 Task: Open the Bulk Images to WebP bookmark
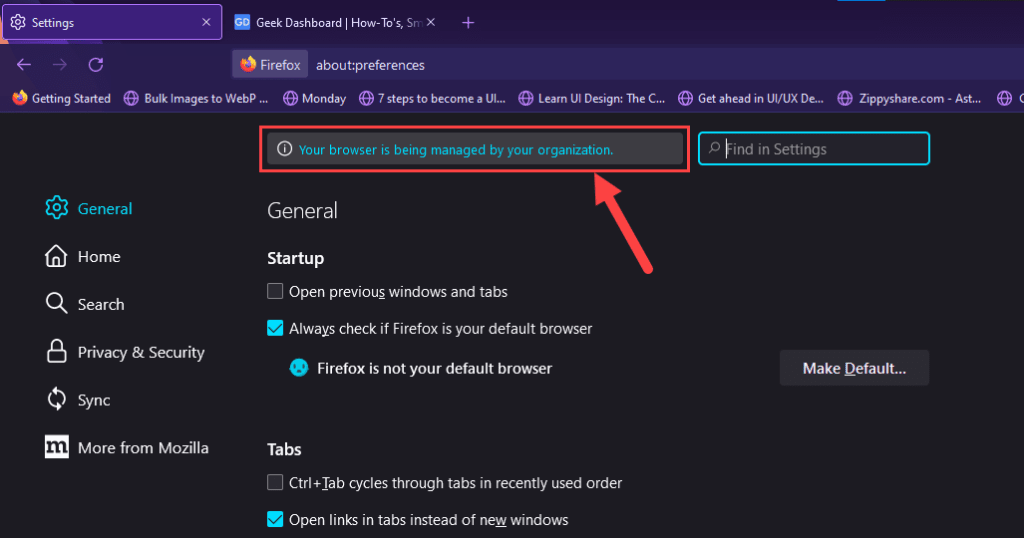click(x=196, y=99)
